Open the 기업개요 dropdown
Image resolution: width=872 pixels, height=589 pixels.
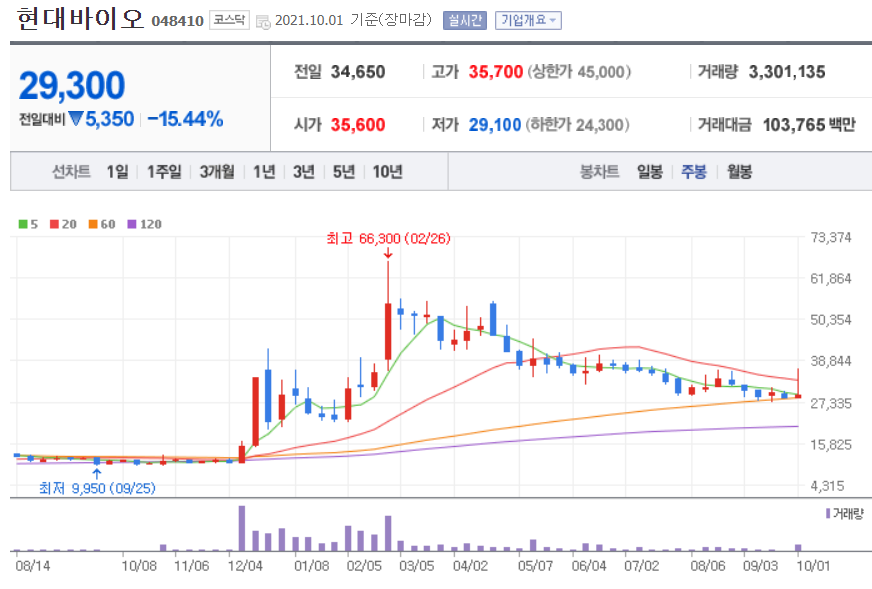[528, 21]
